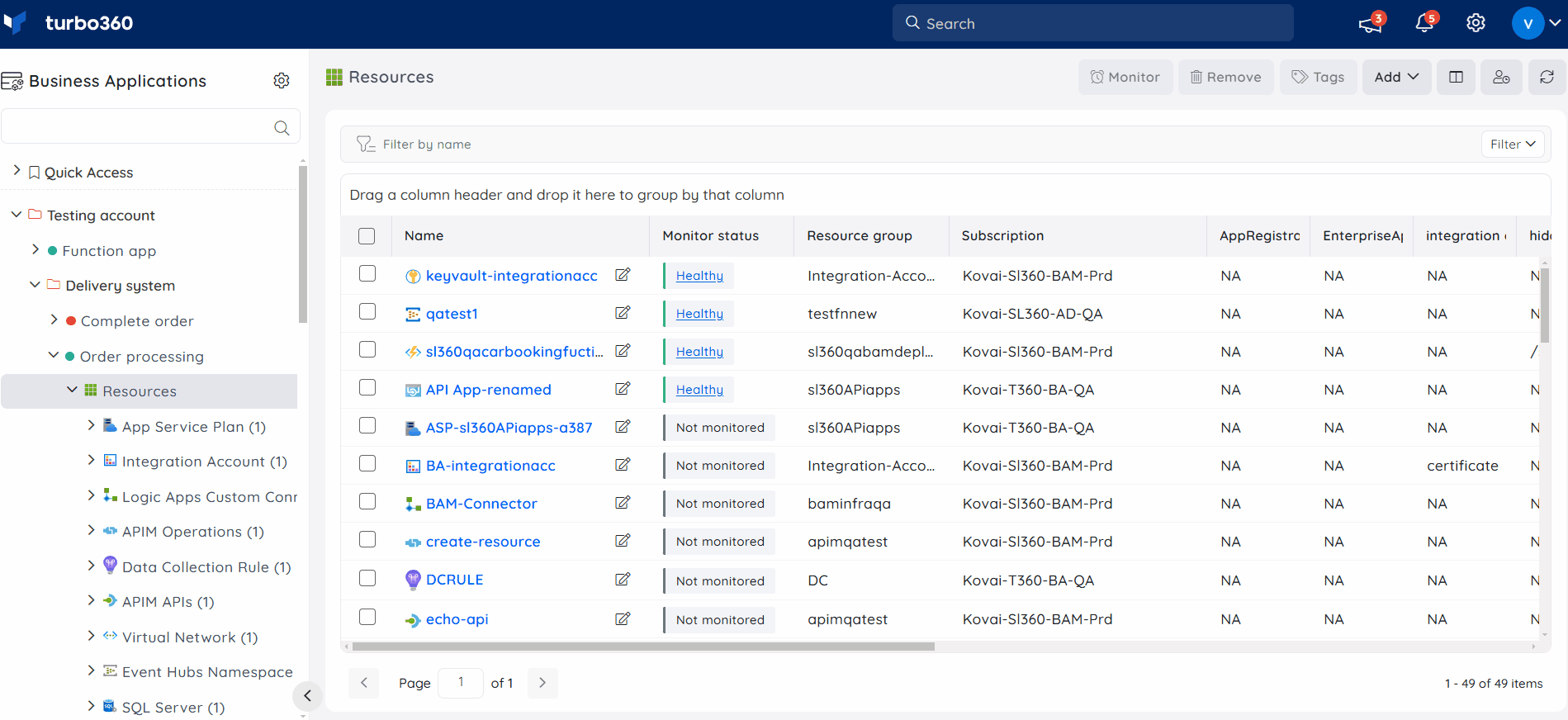
Task: Expand the App Service Plan node
Action: (91, 425)
